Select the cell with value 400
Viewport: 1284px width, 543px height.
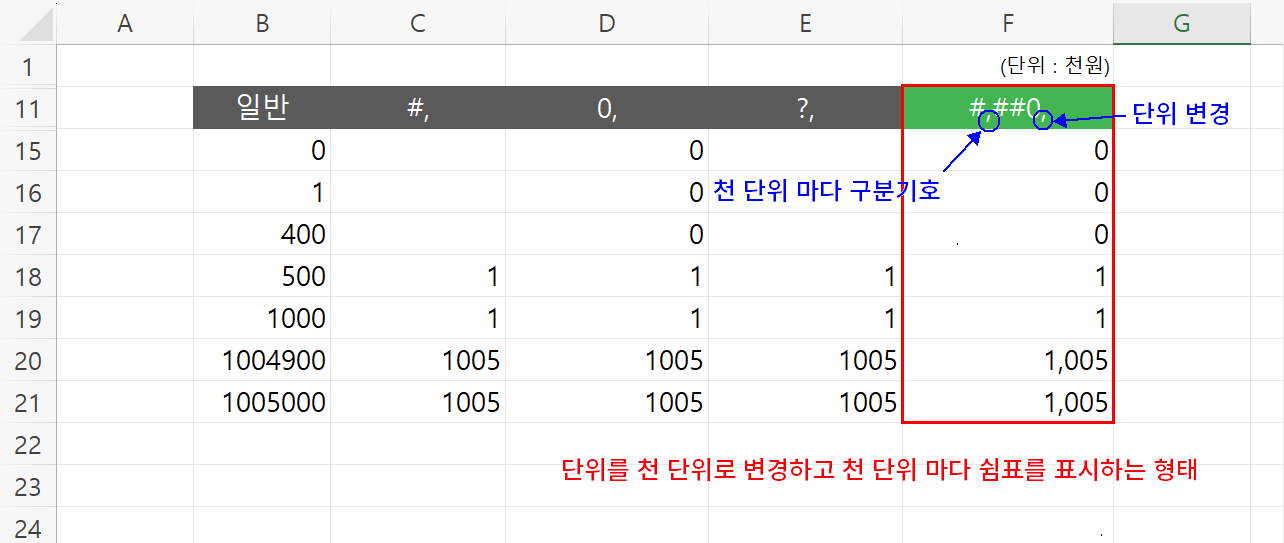coord(262,234)
